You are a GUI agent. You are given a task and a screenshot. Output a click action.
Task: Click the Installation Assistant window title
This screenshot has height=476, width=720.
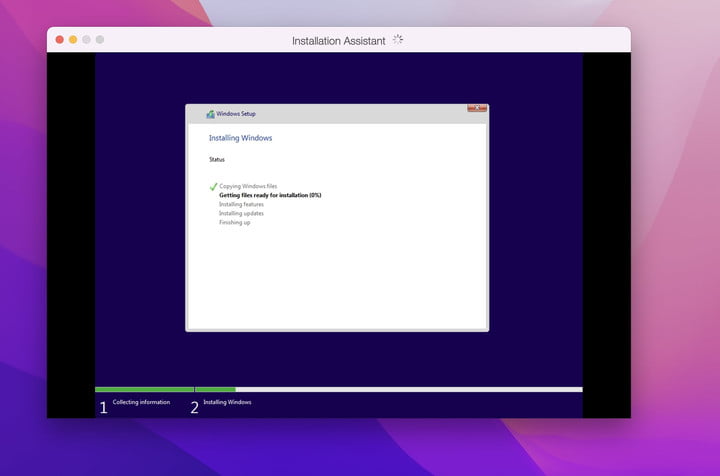click(338, 41)
